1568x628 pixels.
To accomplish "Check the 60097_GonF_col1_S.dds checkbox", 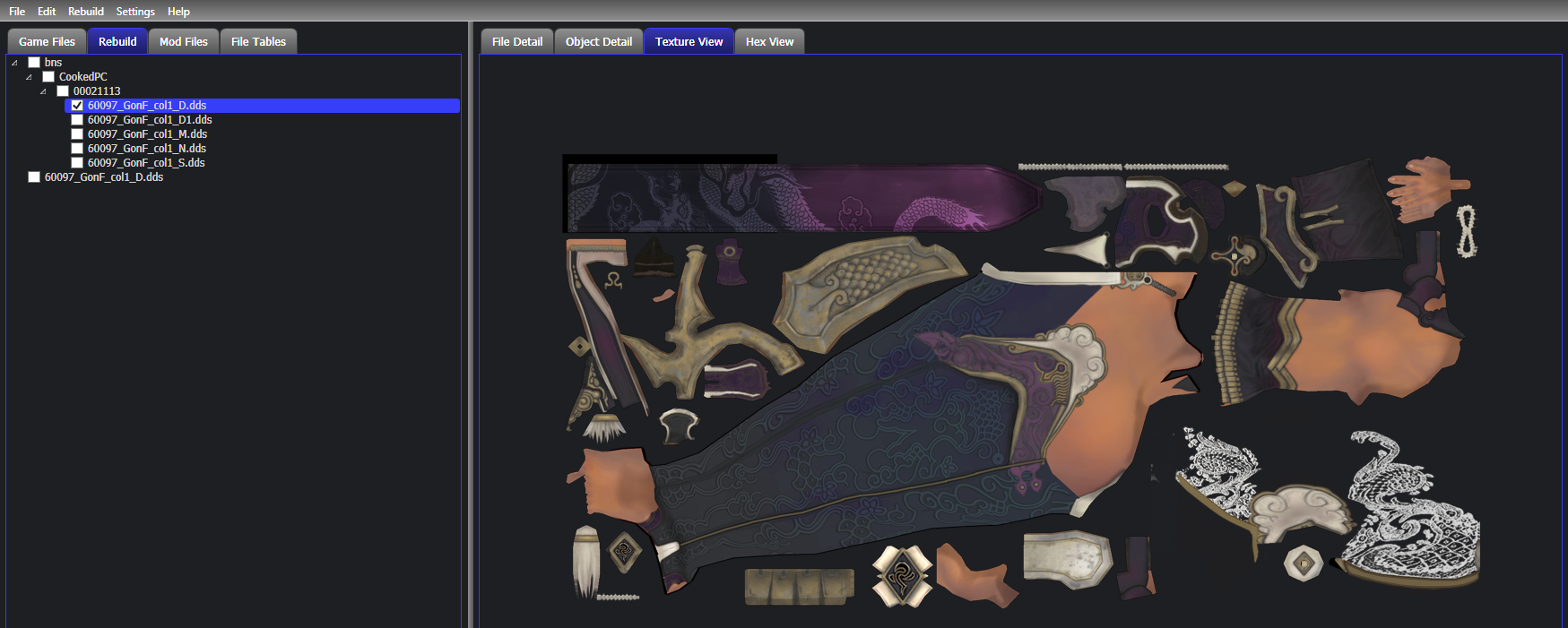I will 77,163.
